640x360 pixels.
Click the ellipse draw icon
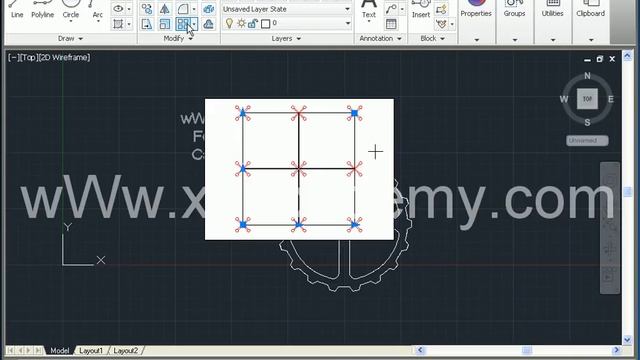click(118, 9)
